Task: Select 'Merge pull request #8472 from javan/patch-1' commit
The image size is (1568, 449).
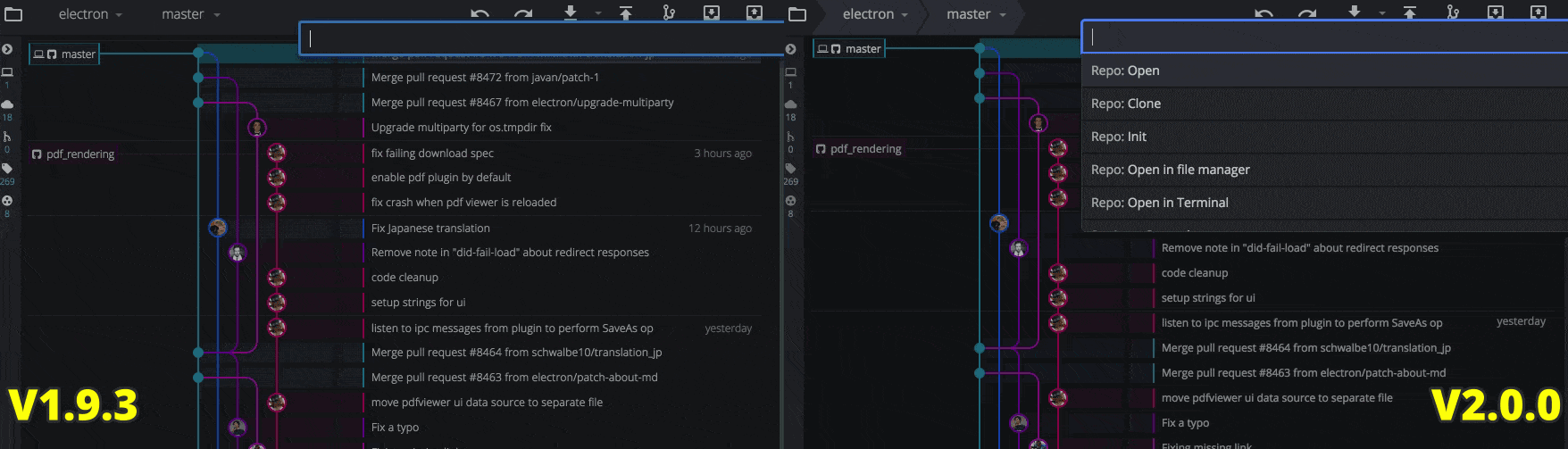Action: point(485,78)
